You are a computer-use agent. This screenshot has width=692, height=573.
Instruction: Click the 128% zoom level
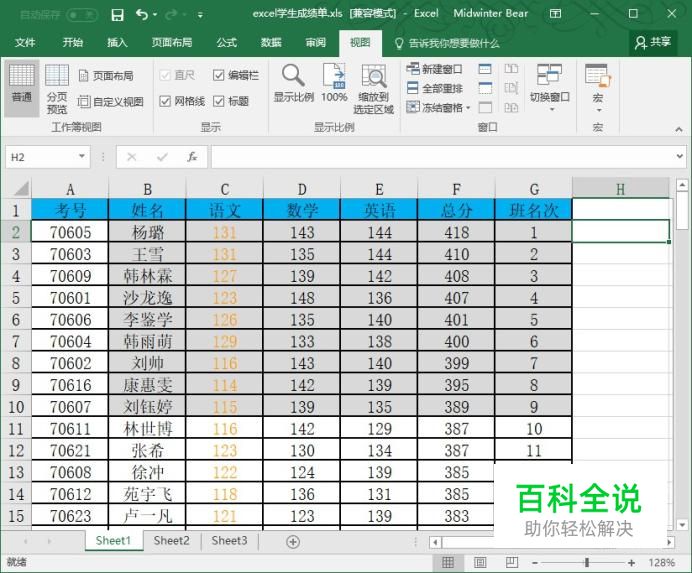tap(662, 562)
